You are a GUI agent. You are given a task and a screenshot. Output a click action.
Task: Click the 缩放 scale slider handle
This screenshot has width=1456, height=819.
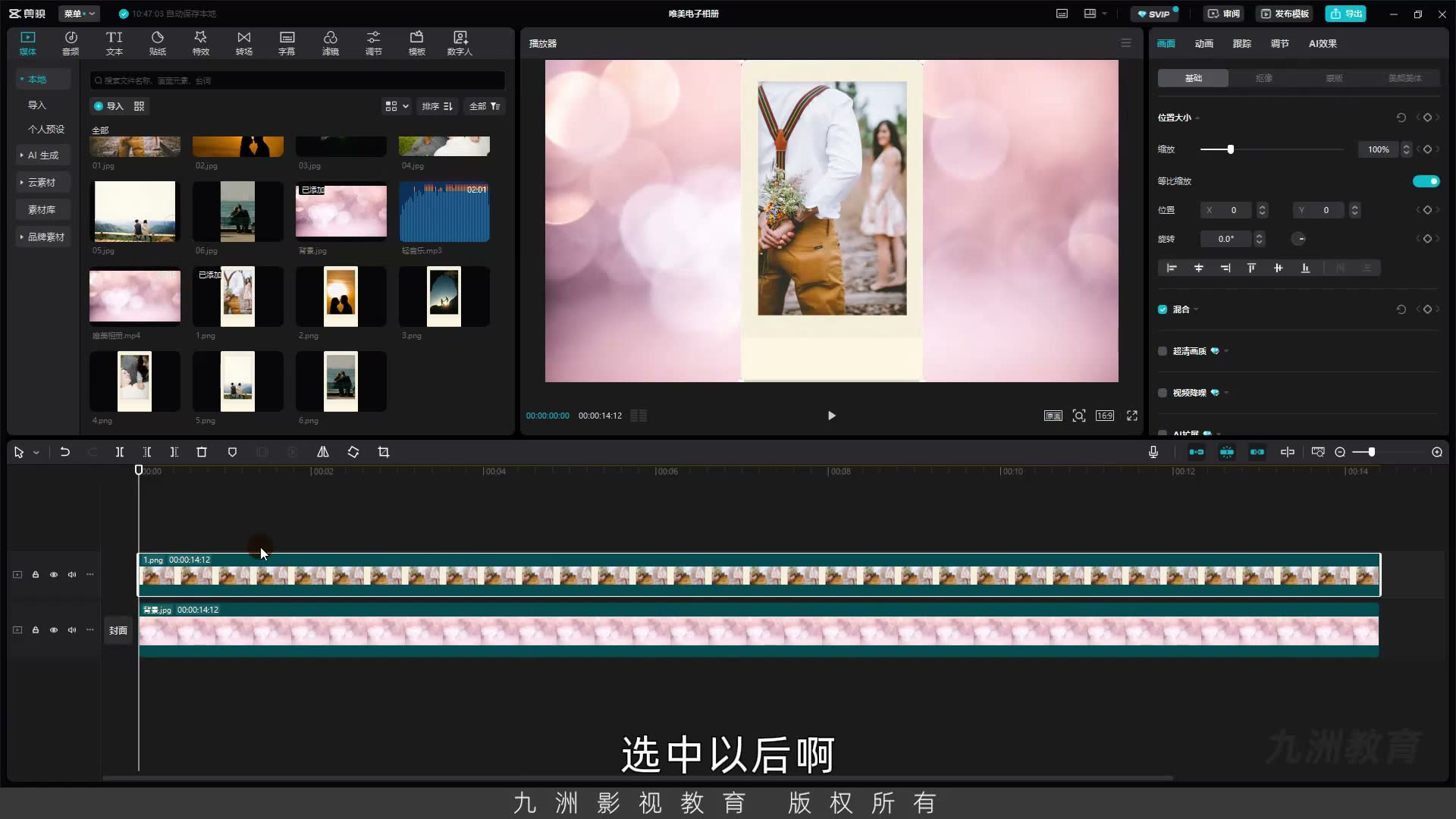(x=1231, y=149)
